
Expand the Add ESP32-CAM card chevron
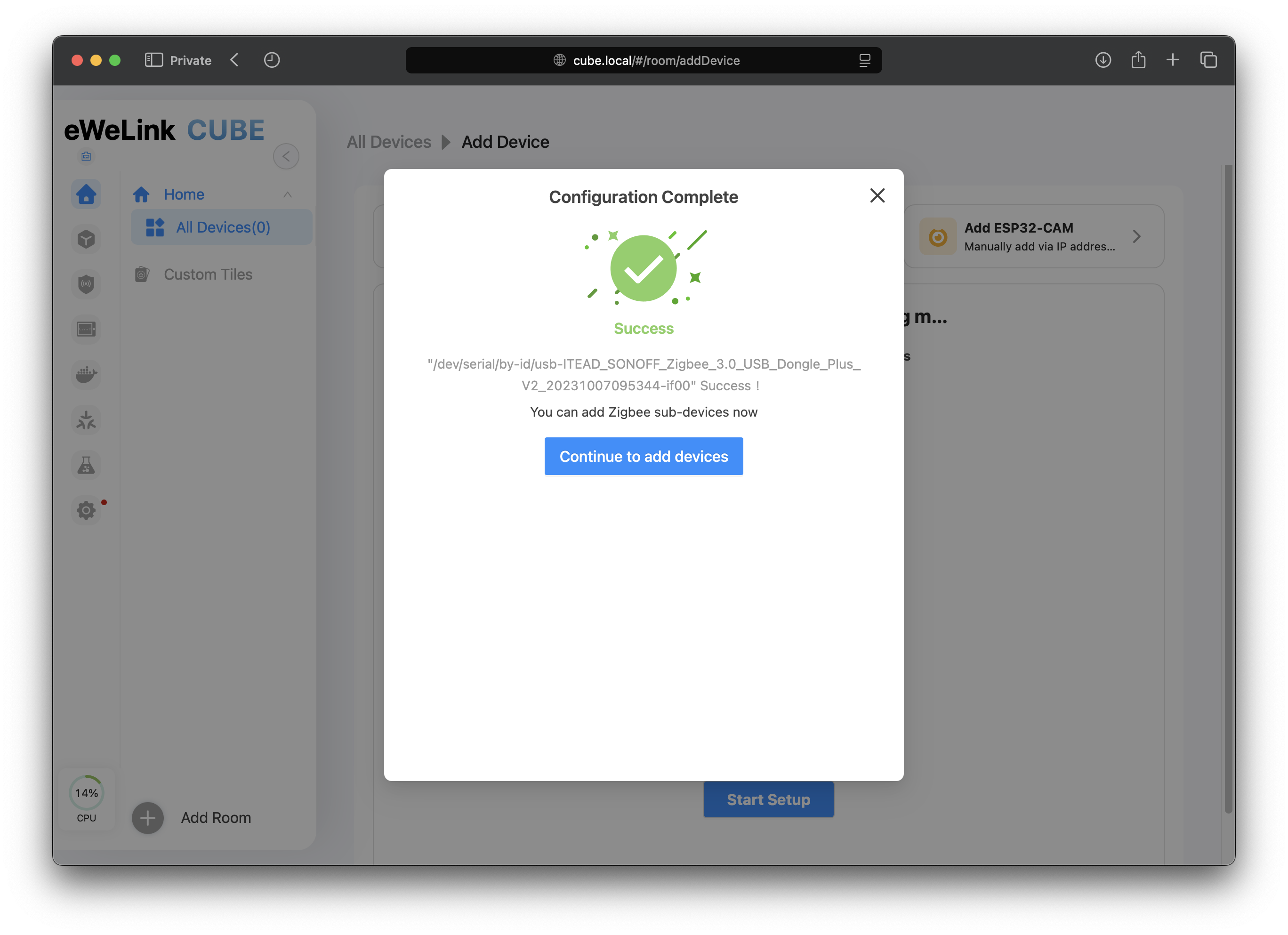[1136, 236]
